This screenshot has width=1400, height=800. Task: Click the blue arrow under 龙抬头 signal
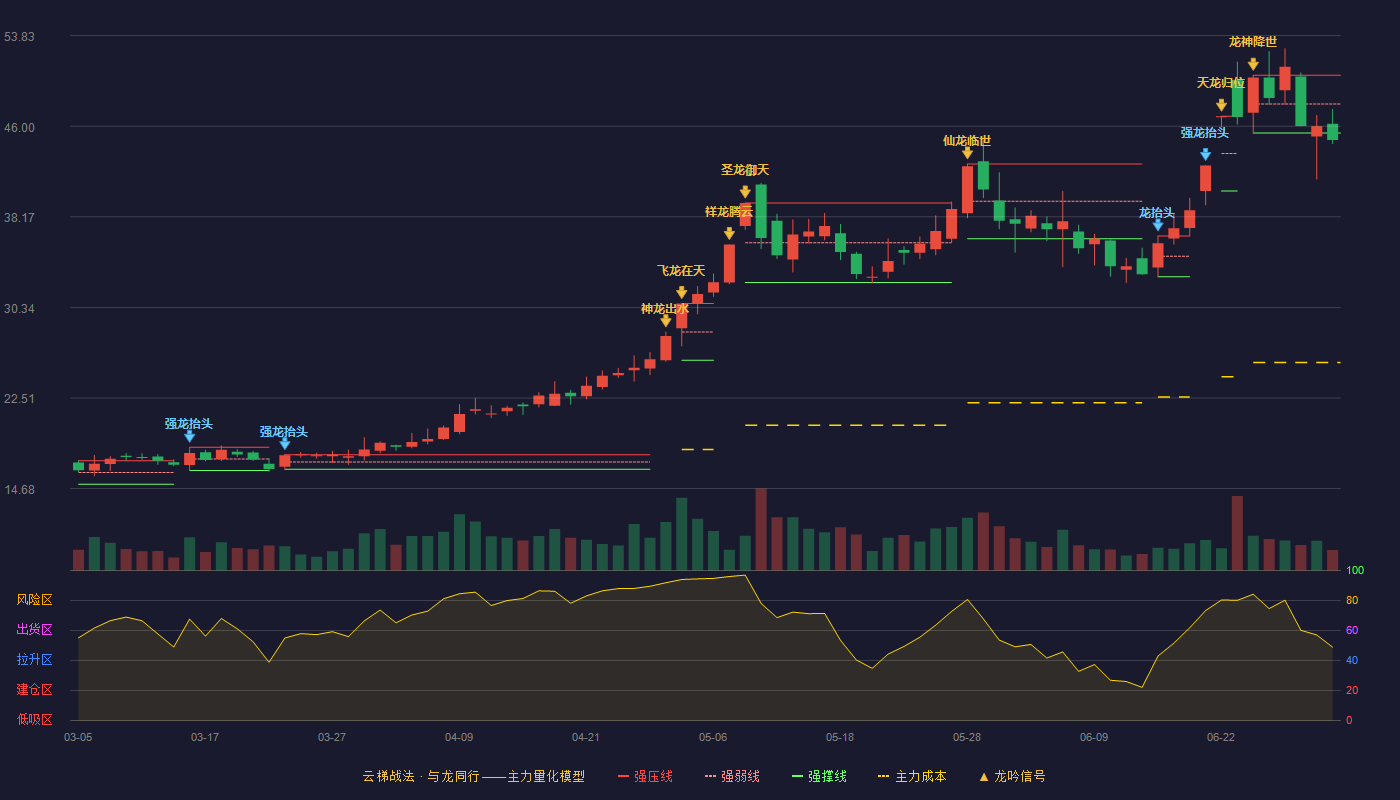point(1158,225)
